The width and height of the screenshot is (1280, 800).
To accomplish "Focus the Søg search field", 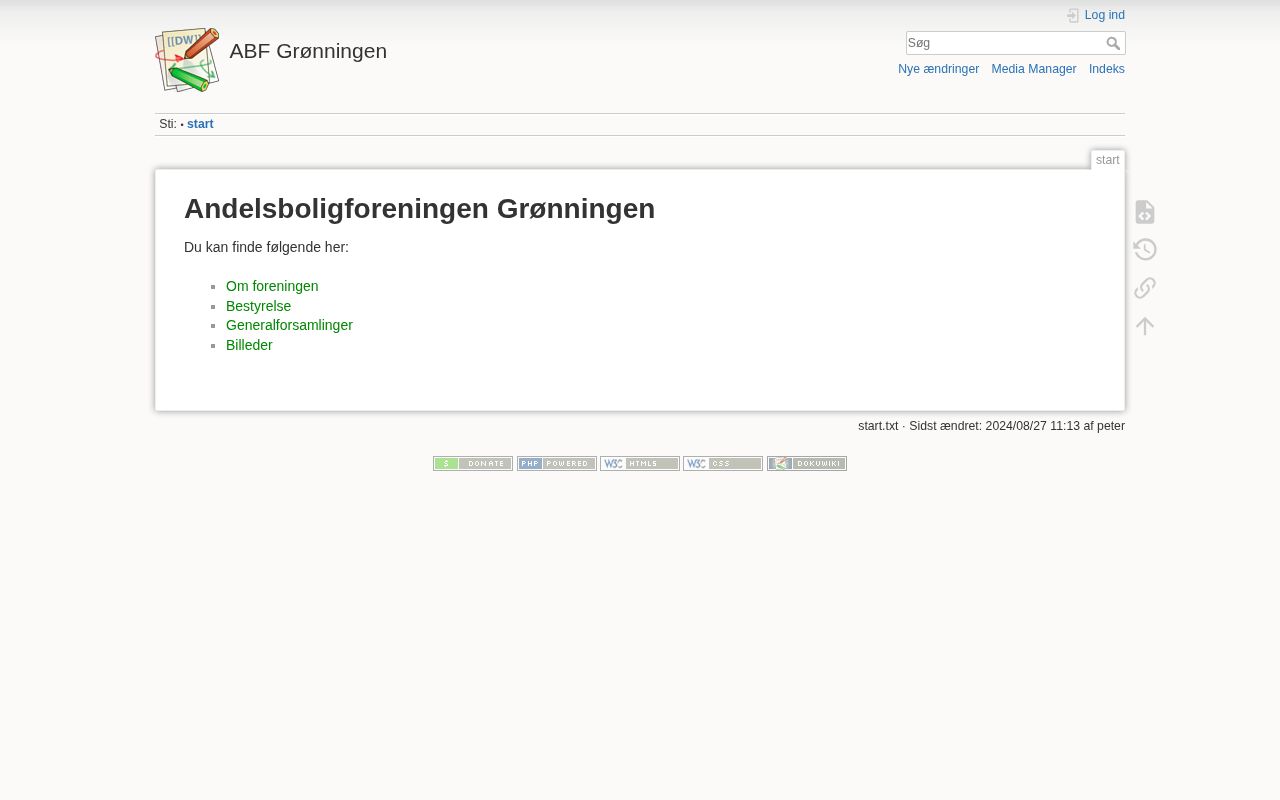I will point(1004,43).
